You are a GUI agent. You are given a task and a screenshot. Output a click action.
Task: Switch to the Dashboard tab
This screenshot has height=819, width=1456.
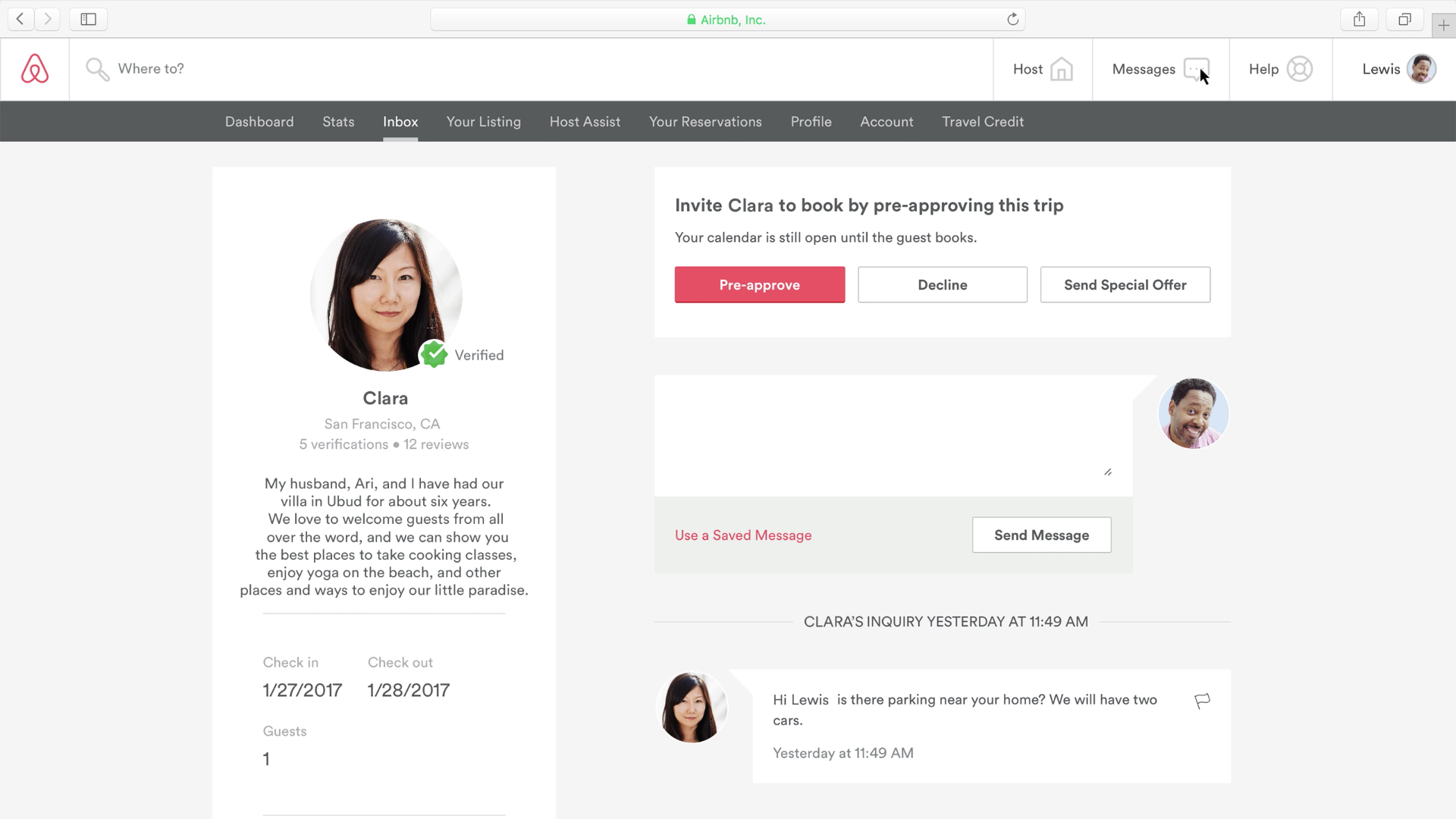point(259,121)
